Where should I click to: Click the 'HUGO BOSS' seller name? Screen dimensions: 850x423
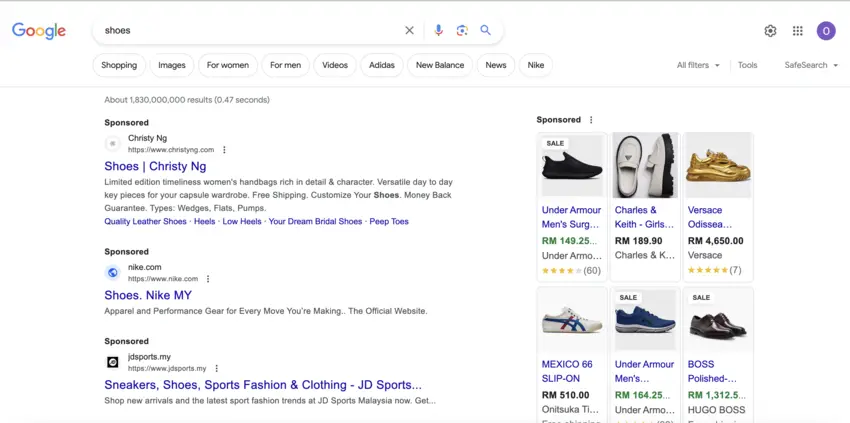[x=716, y=409]
